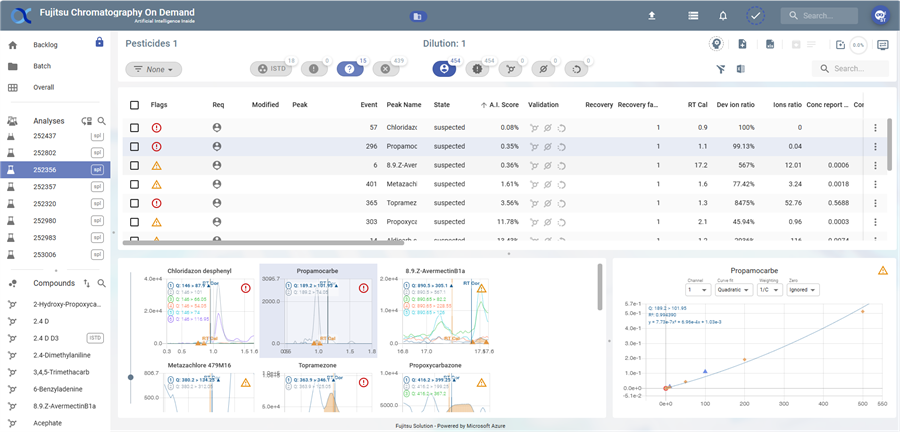Open the notifications bell
This screenshot has width=900, height=432.
723,16
